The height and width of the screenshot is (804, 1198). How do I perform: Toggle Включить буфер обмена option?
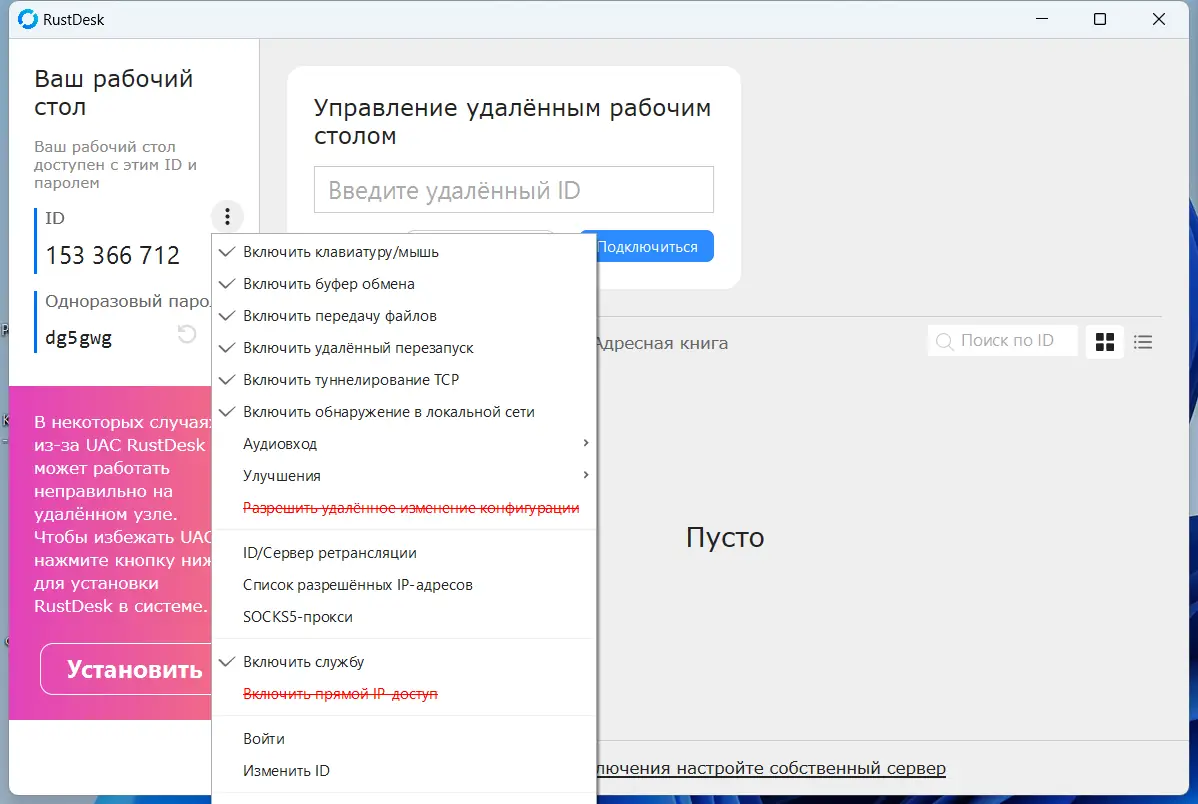click(404, 284)
